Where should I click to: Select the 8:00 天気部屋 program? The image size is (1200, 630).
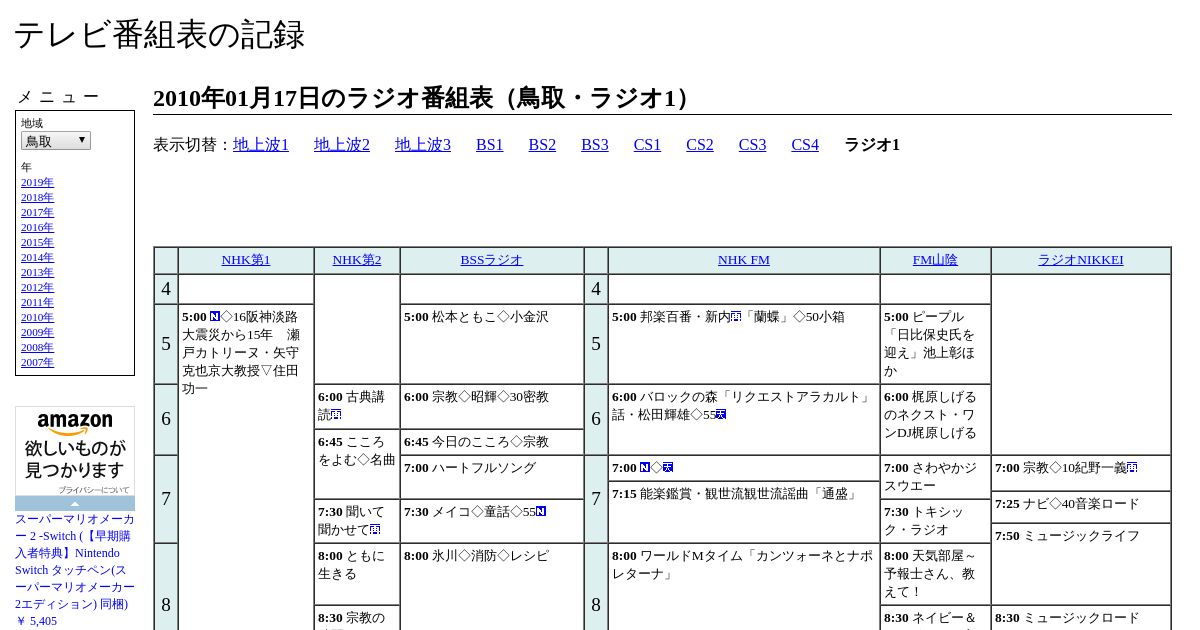[935, 574]
